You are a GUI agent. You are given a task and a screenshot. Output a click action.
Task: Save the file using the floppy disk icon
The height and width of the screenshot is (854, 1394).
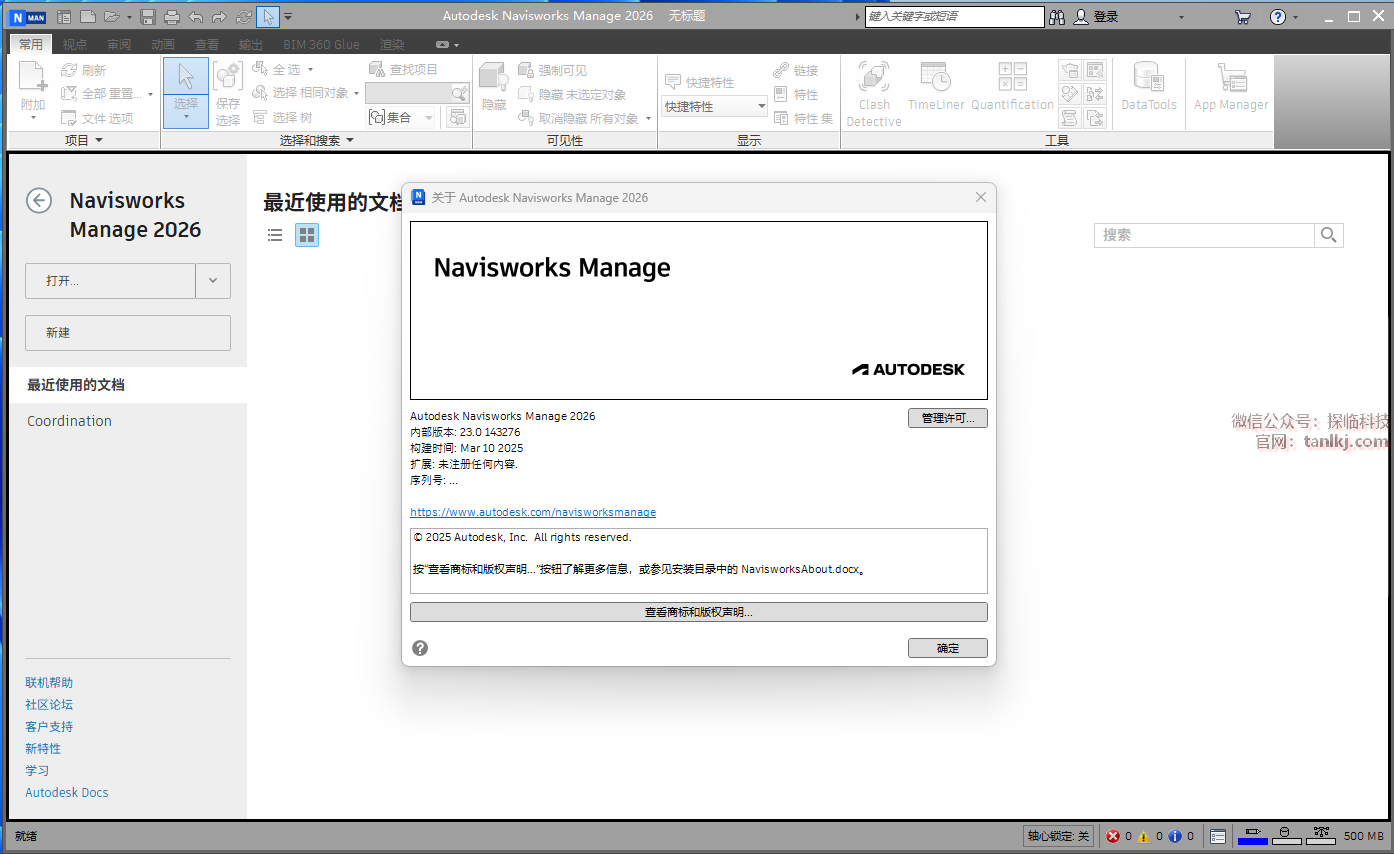click(x=148, y=17)
